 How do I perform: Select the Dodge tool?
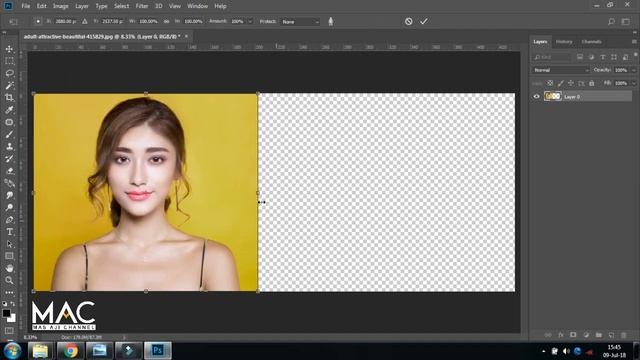coord(9,207)
